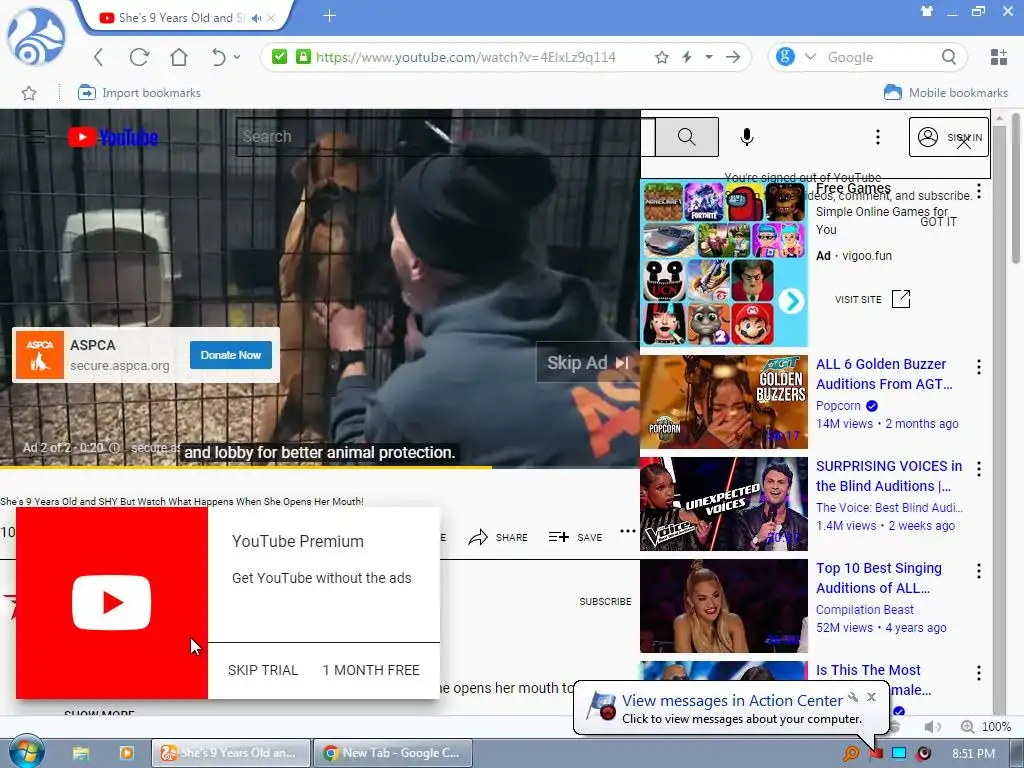The image size is (1024, 768).
Task: Click the SIGN IN button
Action: [949, 137]
